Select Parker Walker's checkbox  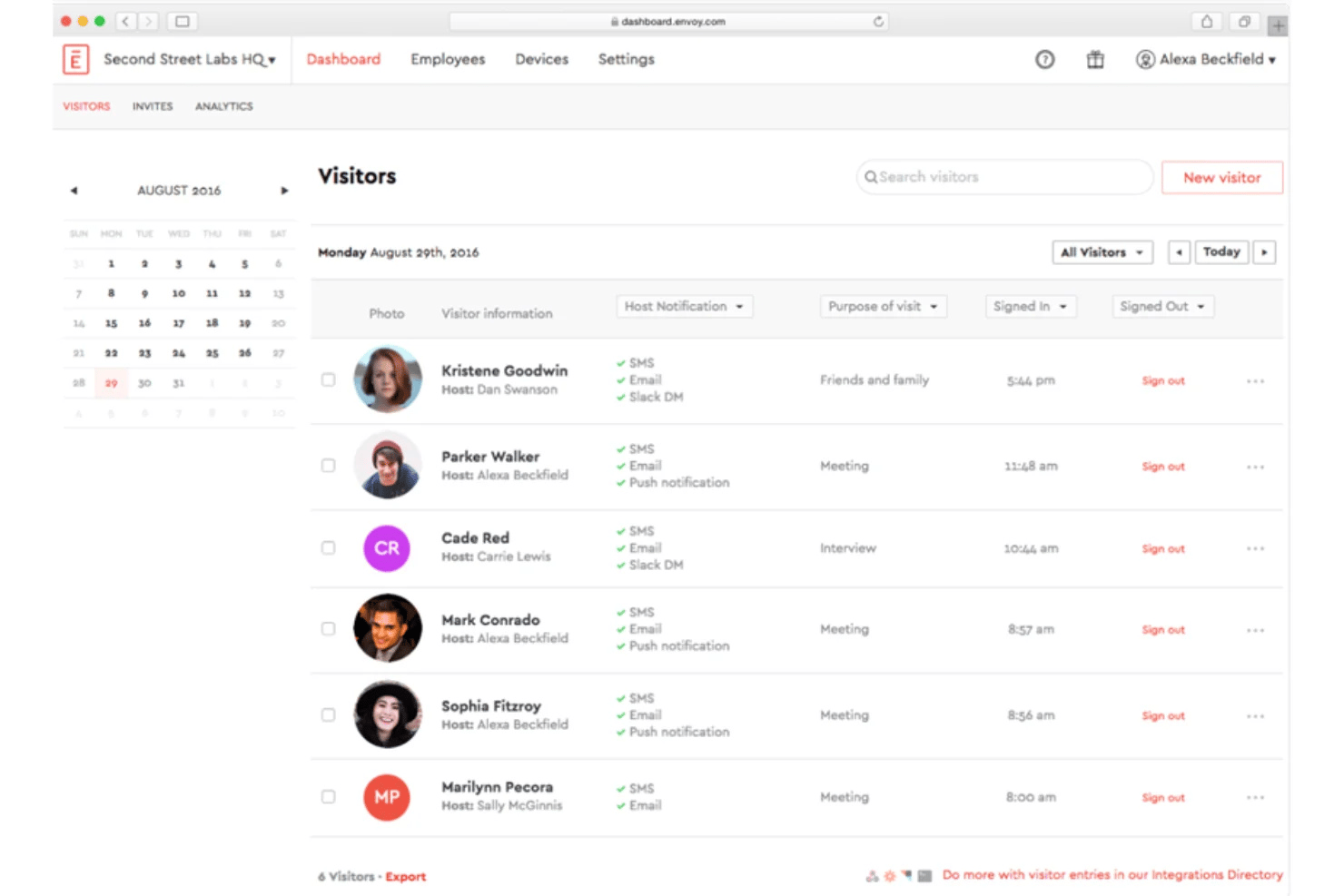(328, 465)
